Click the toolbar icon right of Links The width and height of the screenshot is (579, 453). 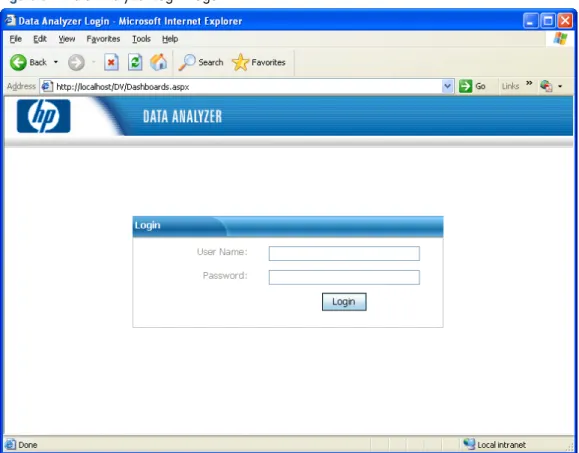click(546, 86)
